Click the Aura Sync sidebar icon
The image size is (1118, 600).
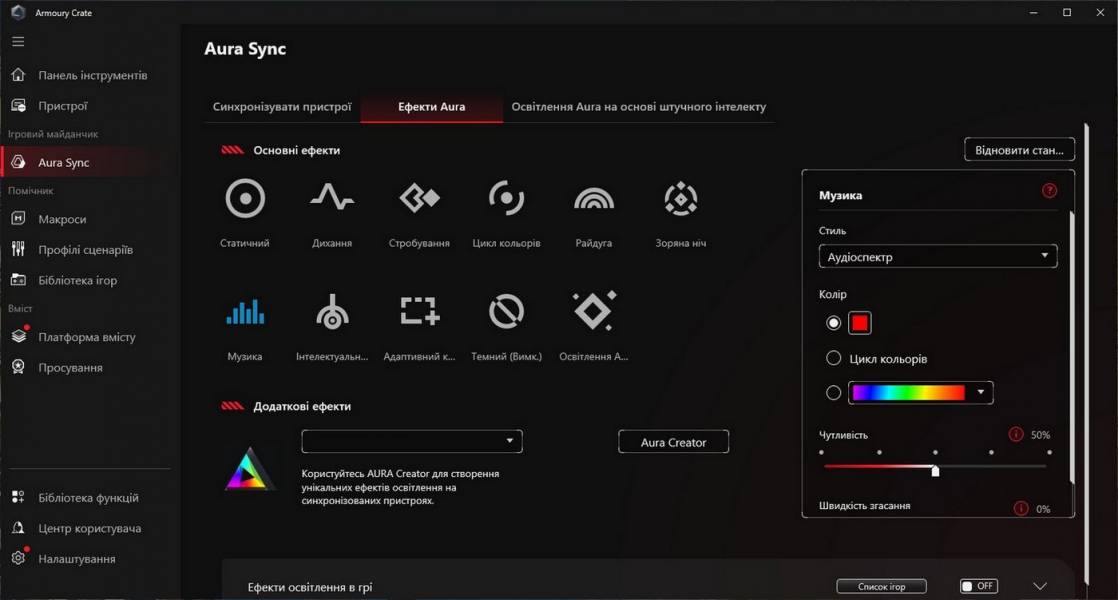[19, 162]
